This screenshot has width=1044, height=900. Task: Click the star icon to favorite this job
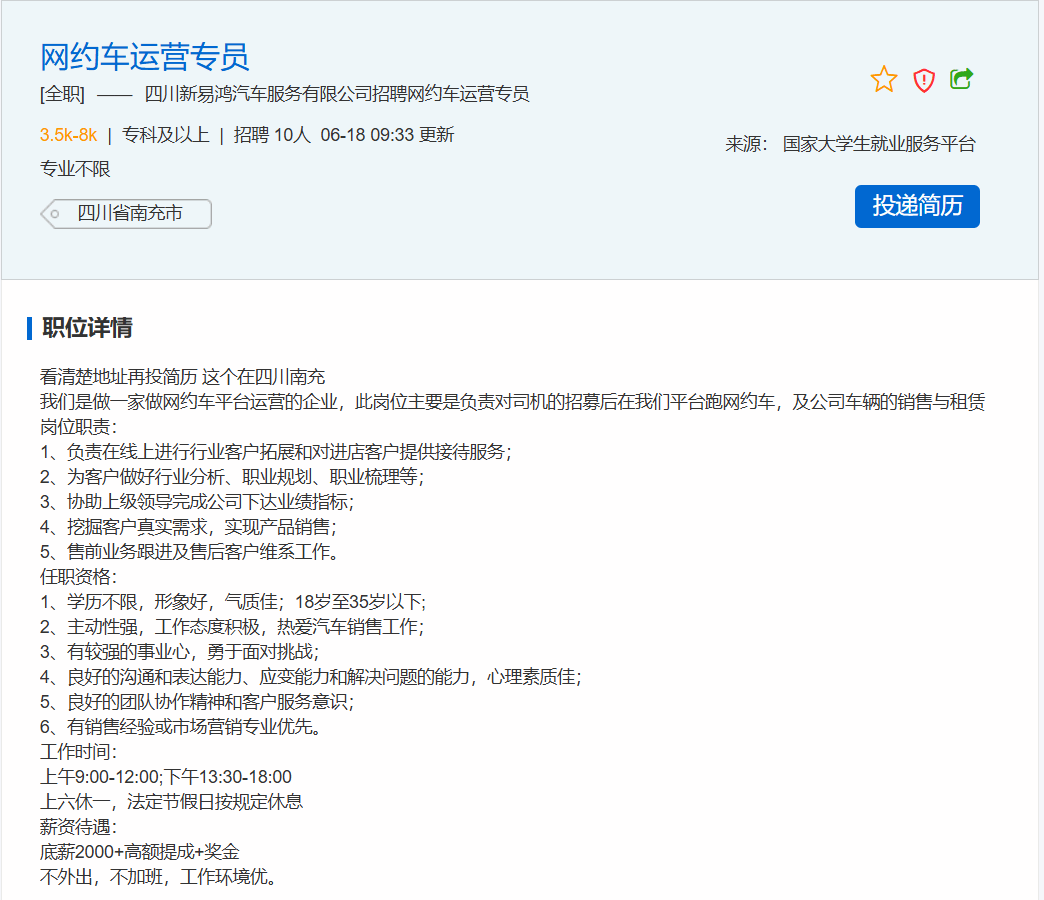[884, 79]
